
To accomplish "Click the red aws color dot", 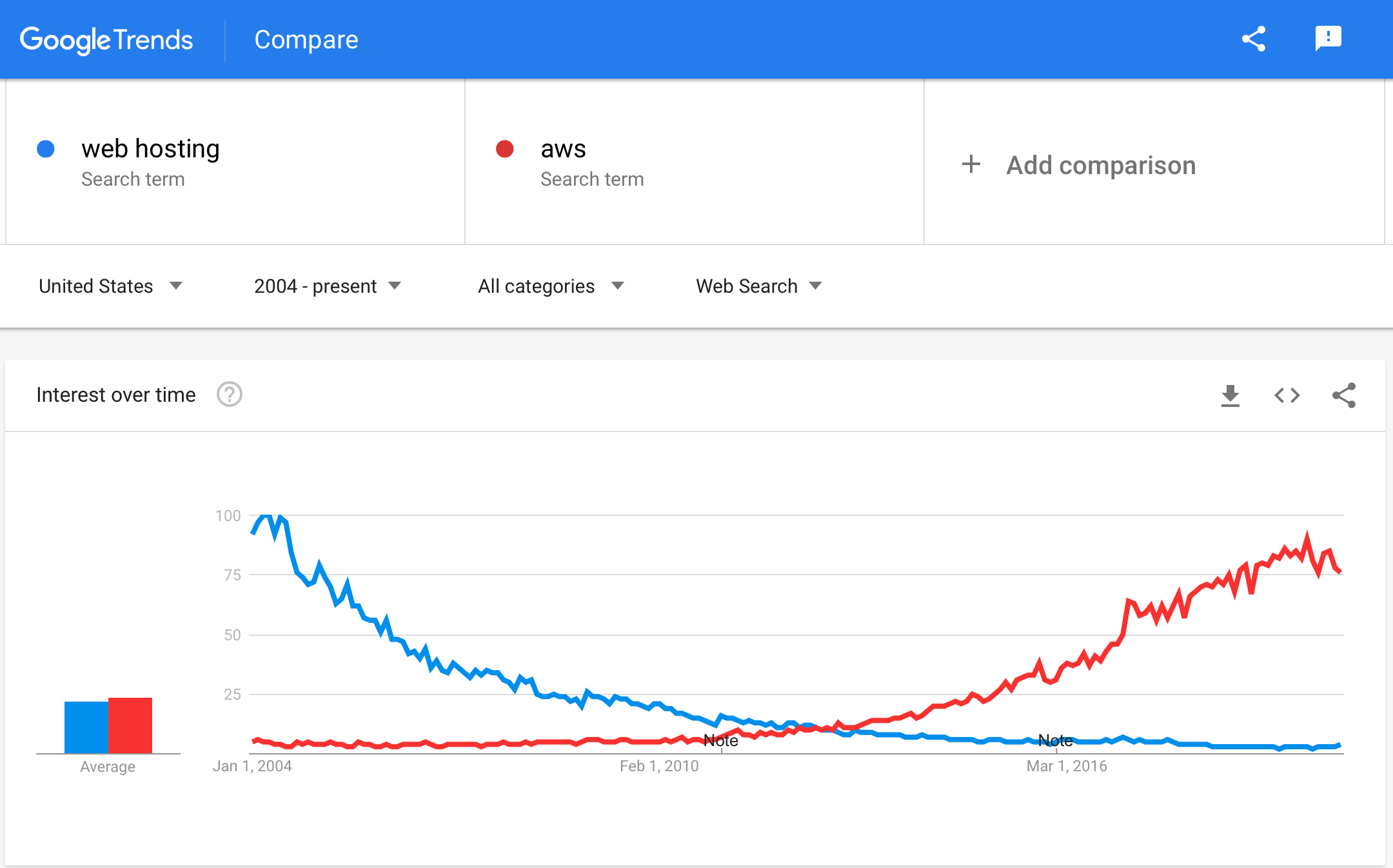I will [x=504, y=149].
